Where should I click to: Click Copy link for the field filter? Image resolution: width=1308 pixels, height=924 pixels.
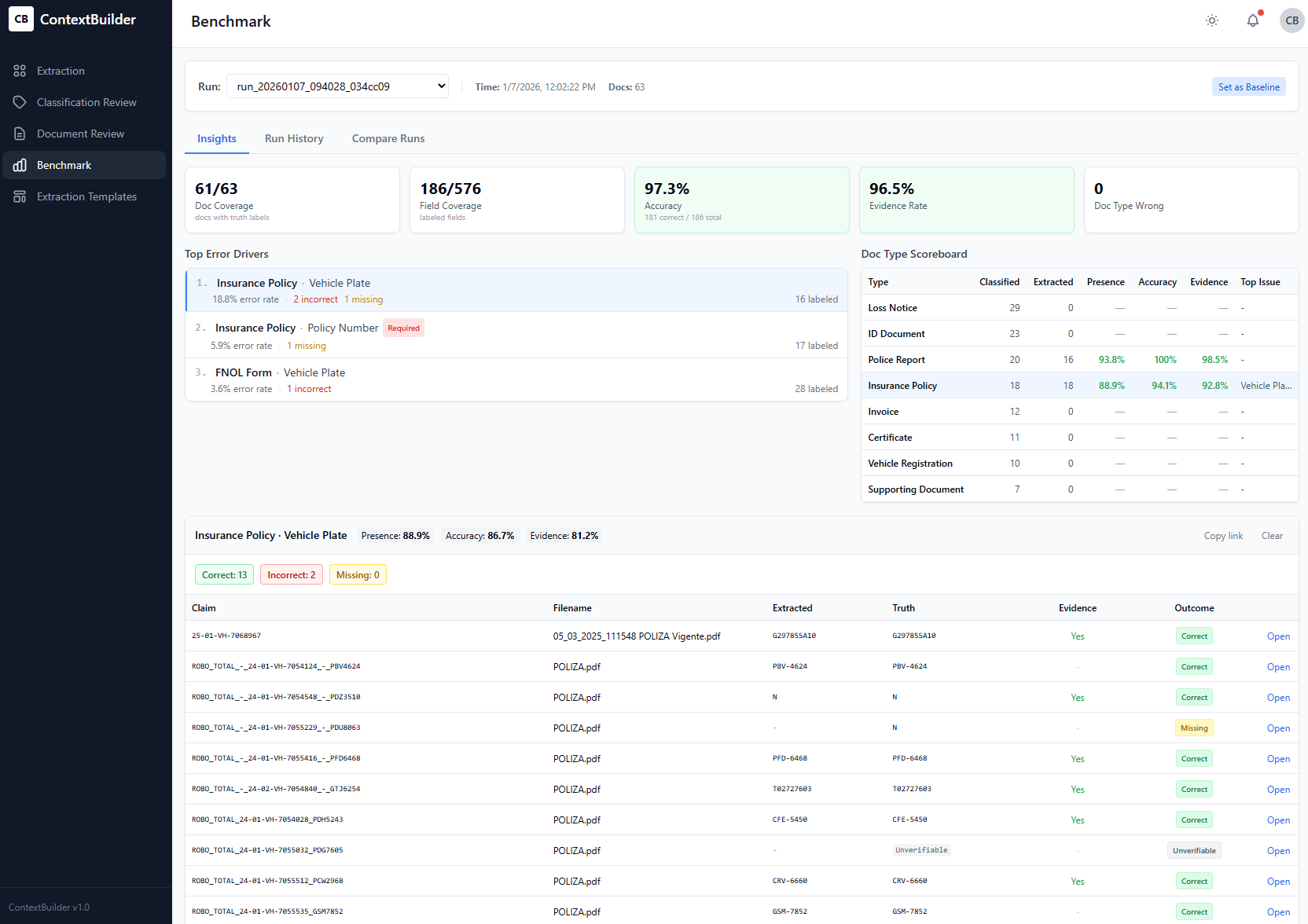(1223, 535)
